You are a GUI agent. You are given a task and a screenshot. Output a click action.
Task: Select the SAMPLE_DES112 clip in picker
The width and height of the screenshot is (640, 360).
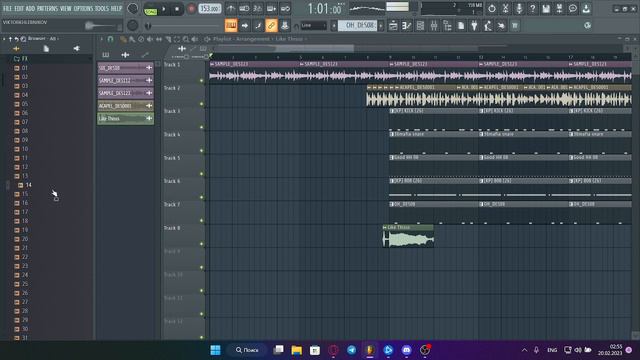tap(125, 80)
